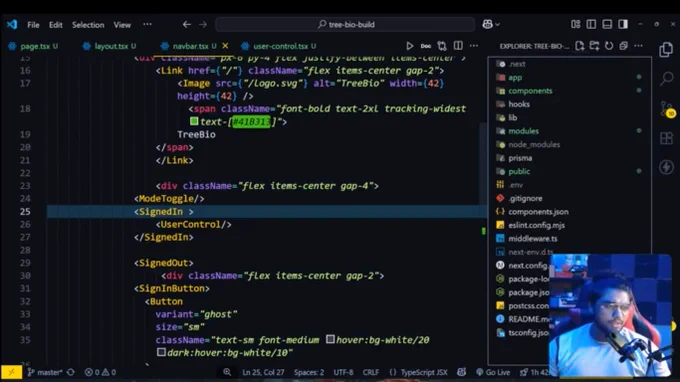
Task: Toggle the primary side bar layout icon
Action: tap(591, 24)
